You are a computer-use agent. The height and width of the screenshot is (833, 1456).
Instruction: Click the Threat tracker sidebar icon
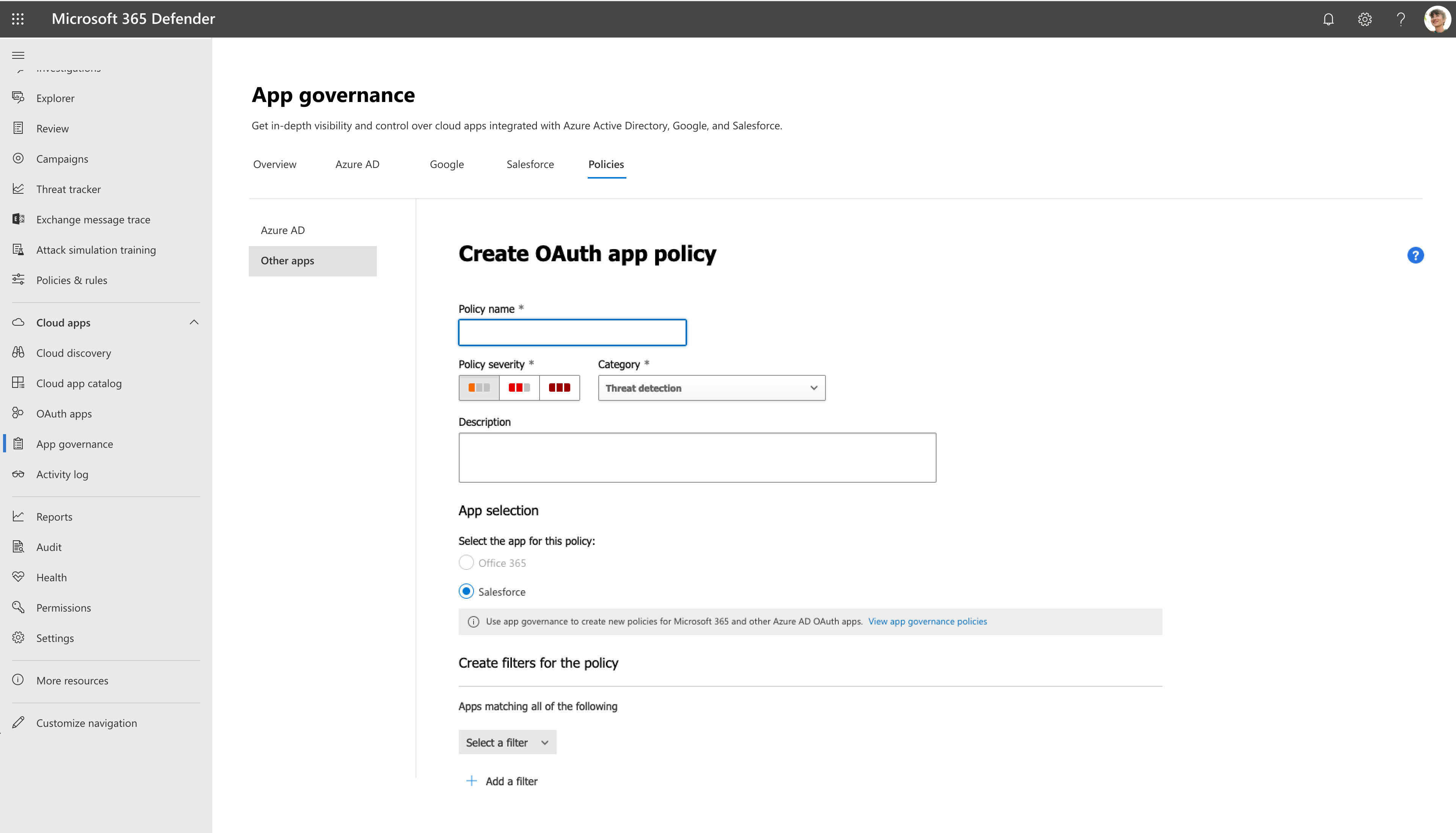click(x=18, y=189)
